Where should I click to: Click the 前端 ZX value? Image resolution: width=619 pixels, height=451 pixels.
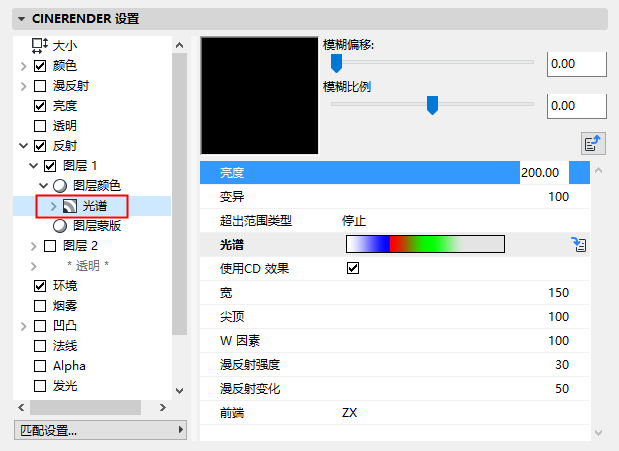point(349,413)
